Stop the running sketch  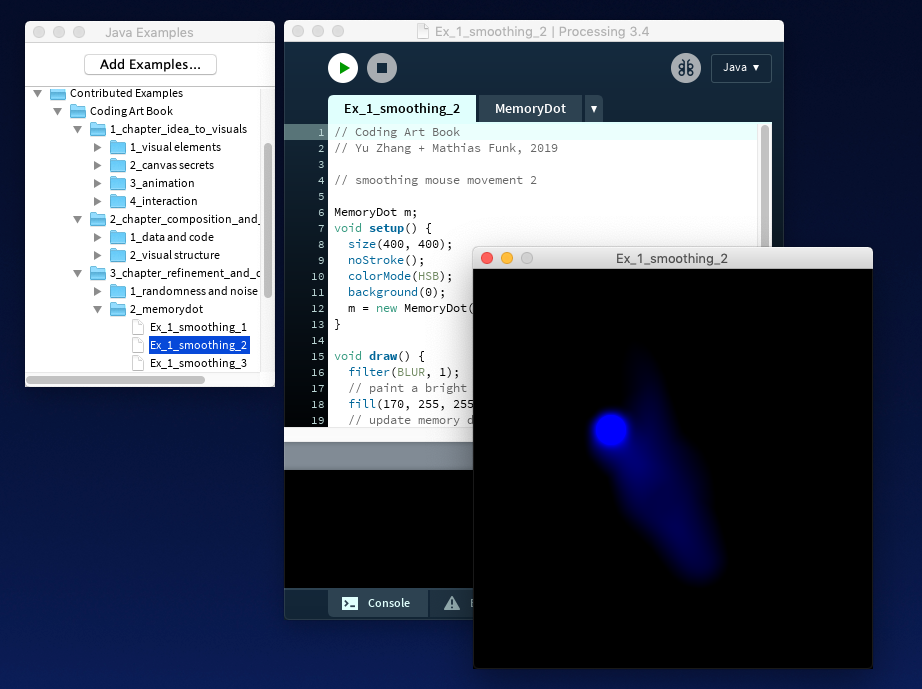coord(384,67)
